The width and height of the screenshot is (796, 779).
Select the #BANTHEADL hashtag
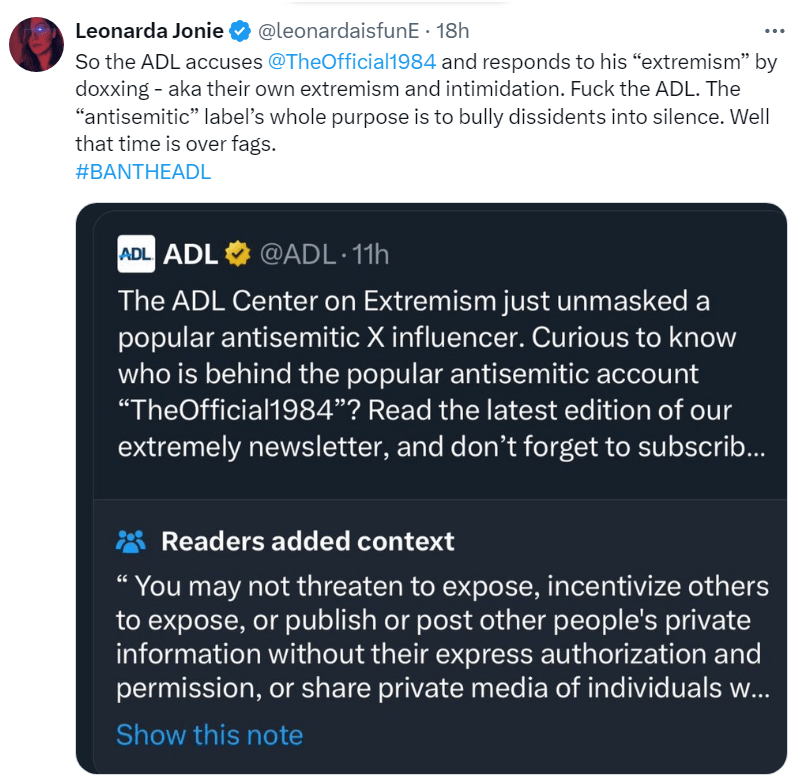tap(143, 171)
